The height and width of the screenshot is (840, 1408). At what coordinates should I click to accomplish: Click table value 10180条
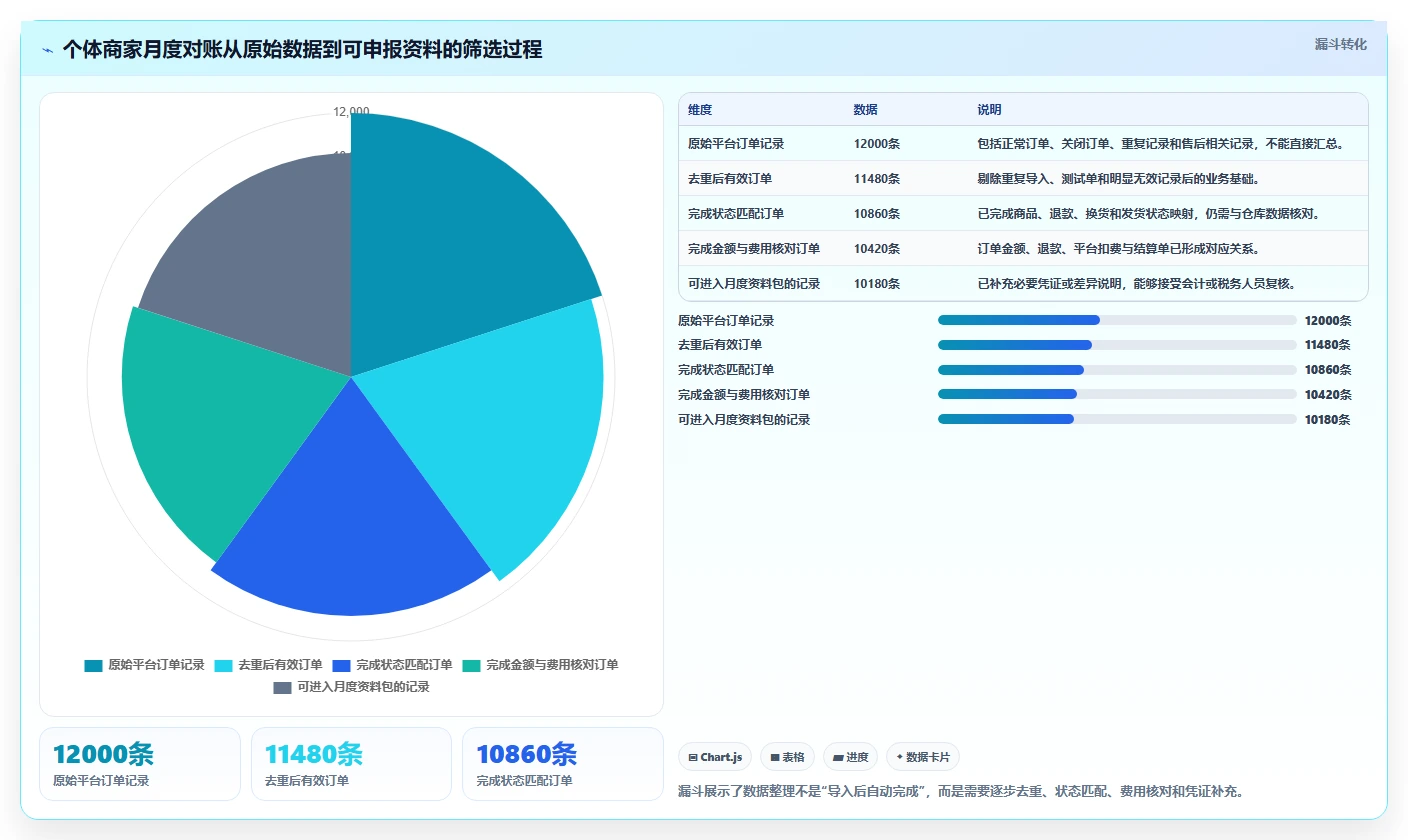coord(877,283)
